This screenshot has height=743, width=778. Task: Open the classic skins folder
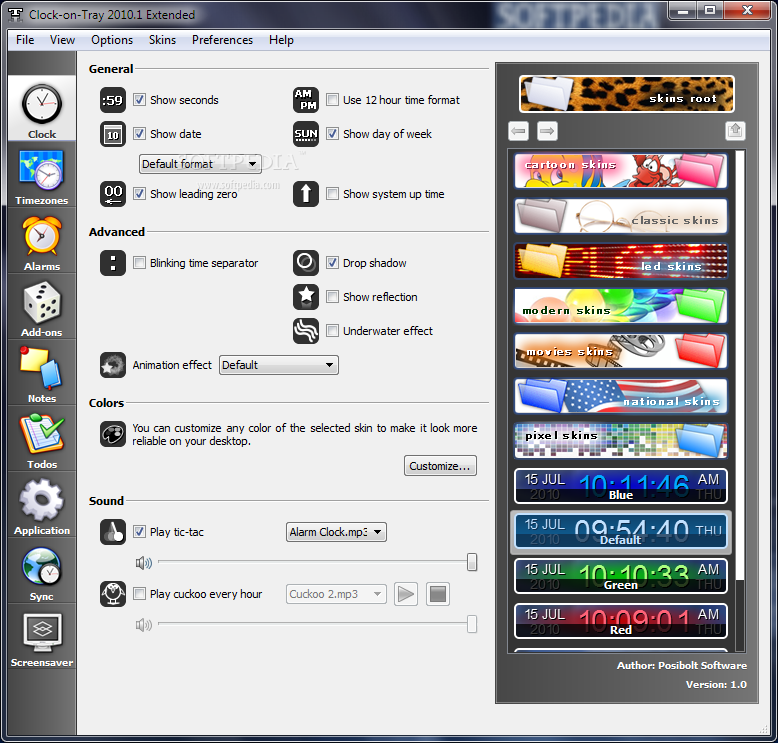coord(621,216)
